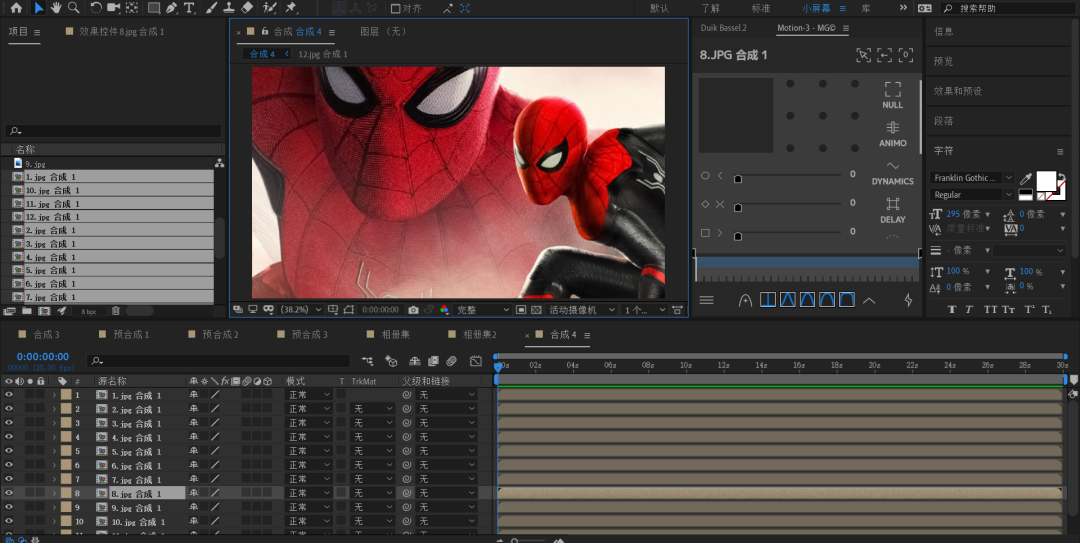Viewport: 1080px width, 543px height.
Task: Expand layer 1.jpg 合成 1 properties
Action: click(54, 395)
